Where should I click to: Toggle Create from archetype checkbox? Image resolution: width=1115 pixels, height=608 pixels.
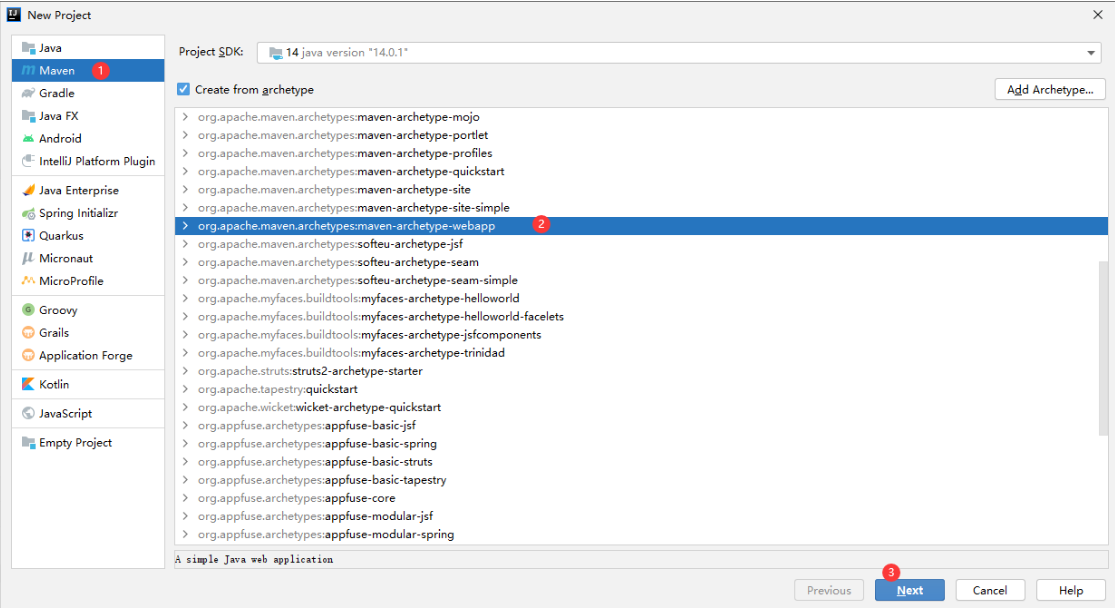pos(183,89)
